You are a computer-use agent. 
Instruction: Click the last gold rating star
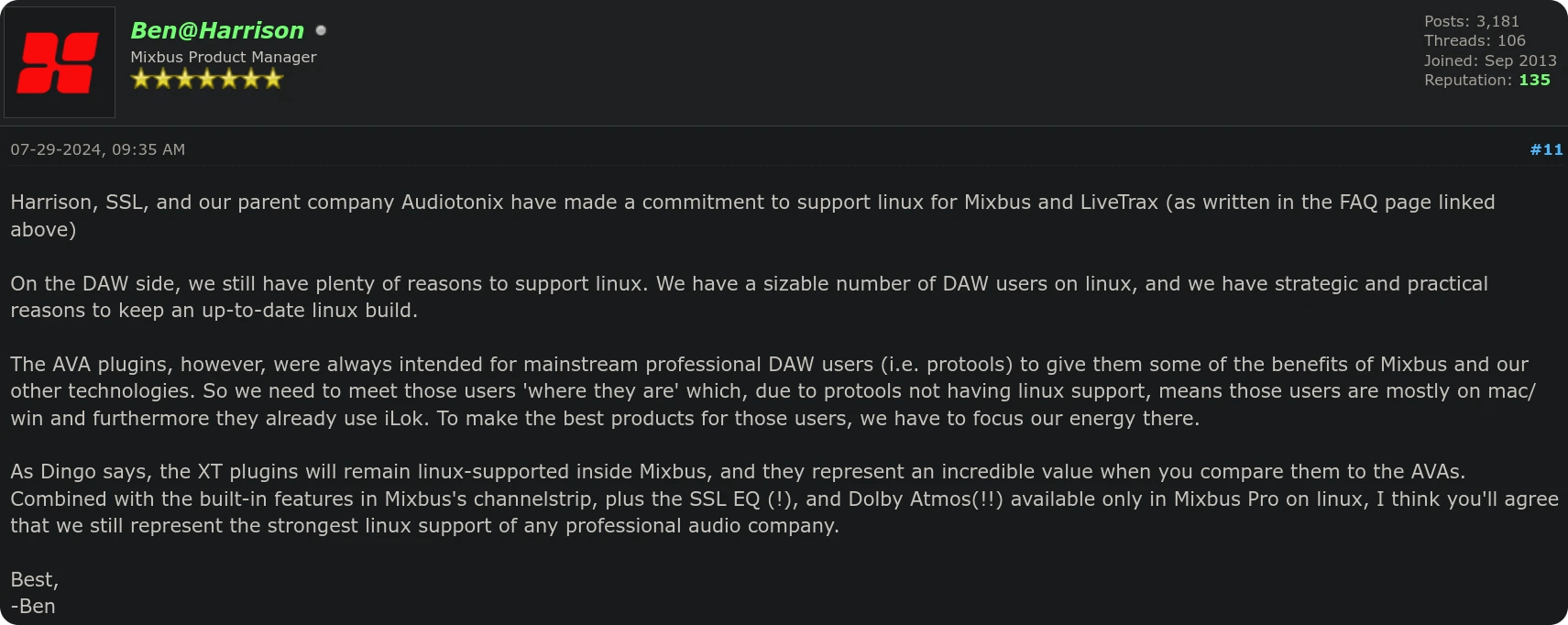(273, 80)
